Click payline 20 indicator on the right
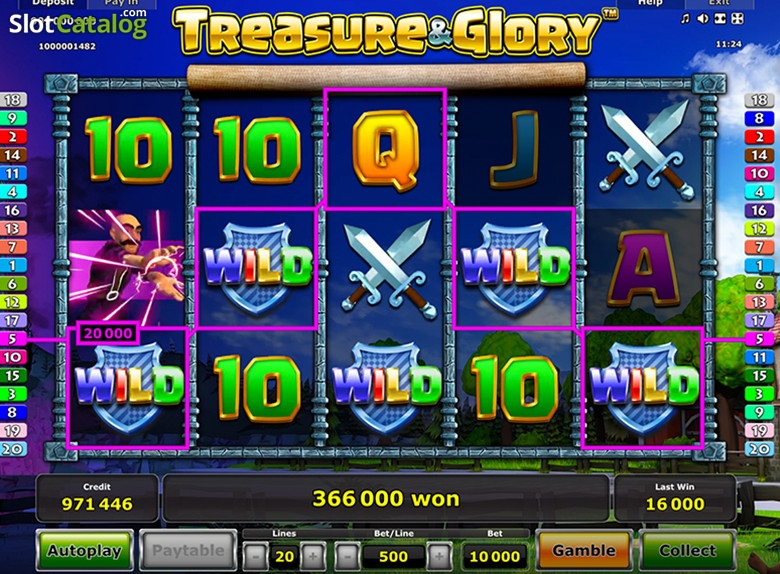 [759, 449]
